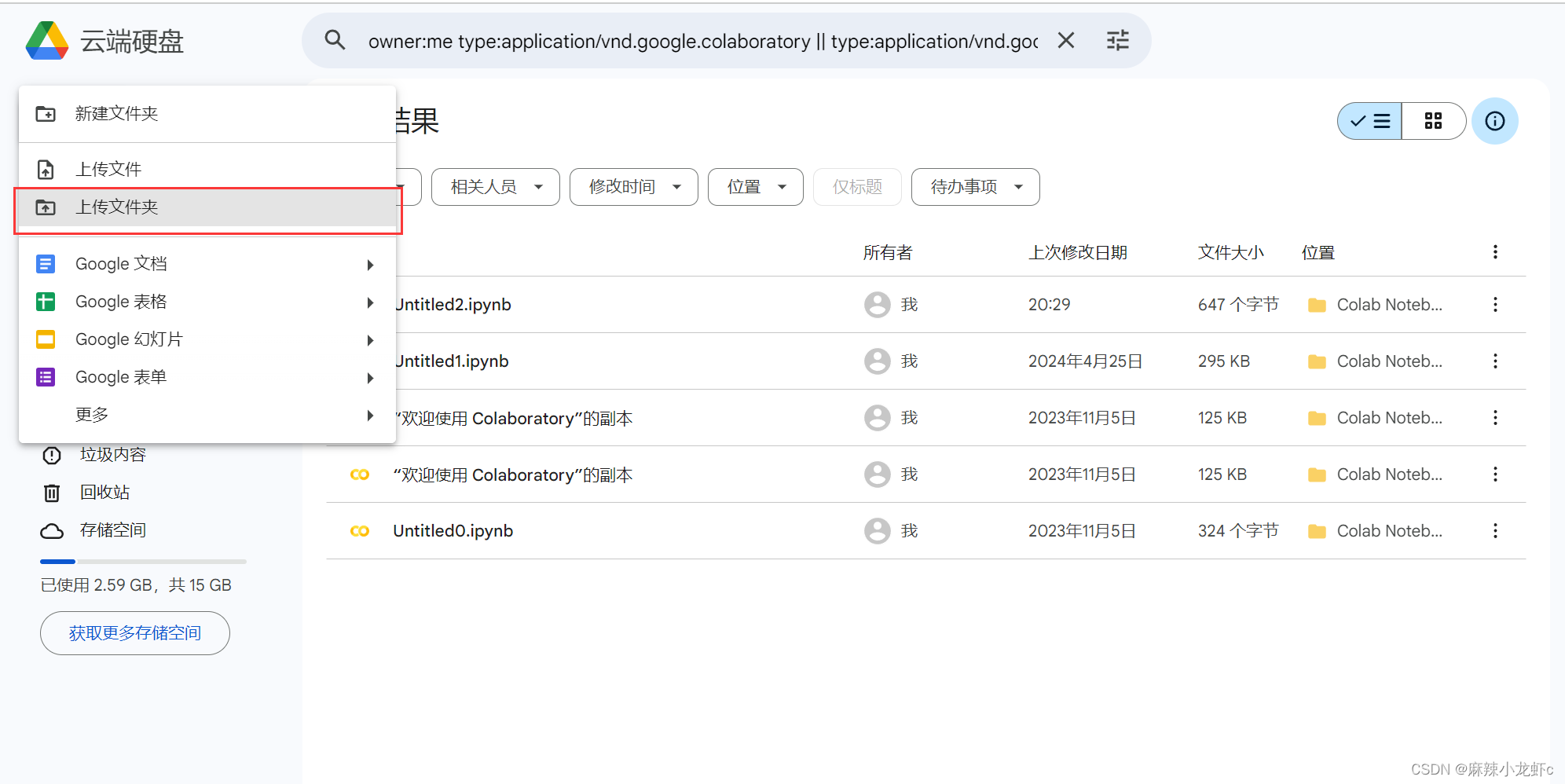Screen dimensions: 1565x784
Task: Click the upload file icon
Action: click(46, 169)
